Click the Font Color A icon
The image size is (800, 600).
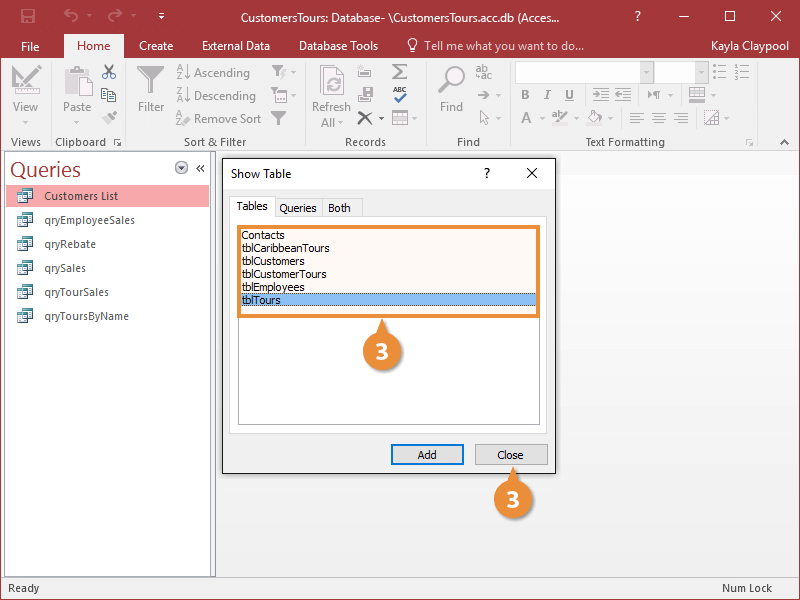(526, 118)
